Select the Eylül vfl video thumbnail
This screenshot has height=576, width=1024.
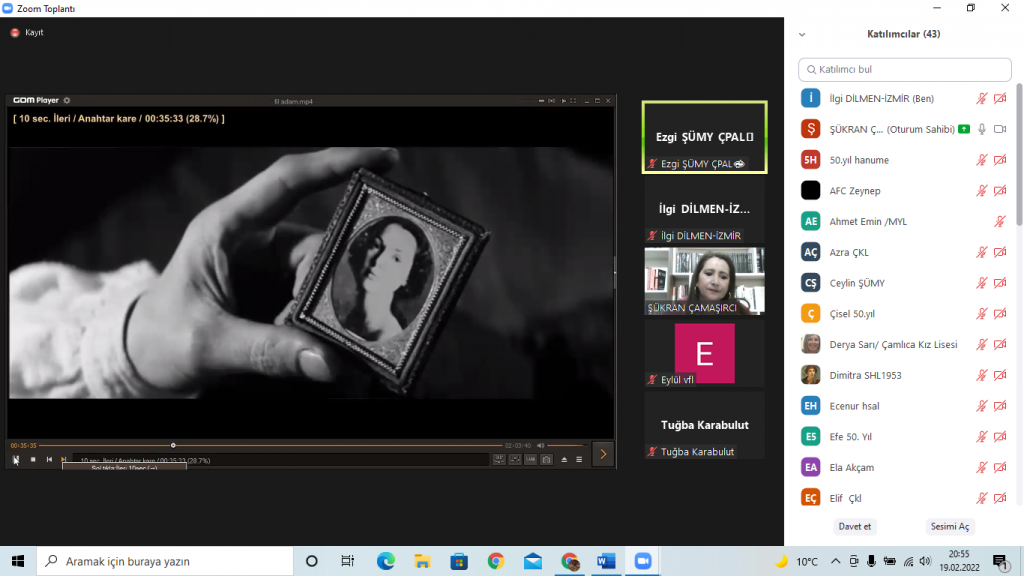click(x=704, y=354)
